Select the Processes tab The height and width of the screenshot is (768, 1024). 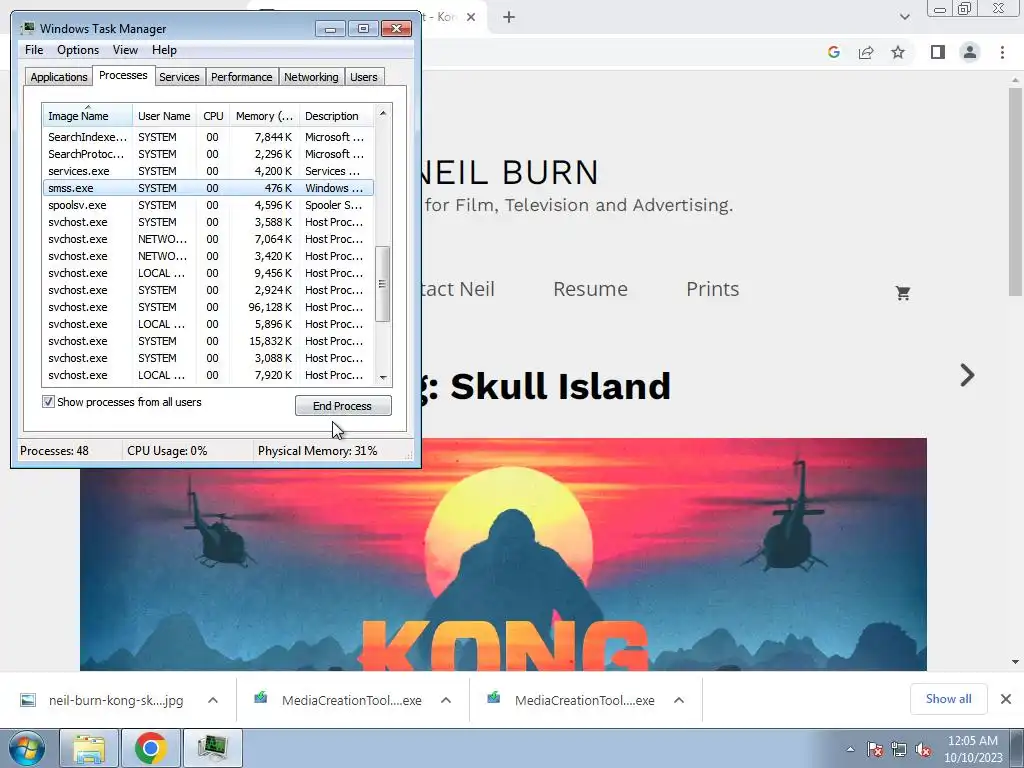click(123, 75)
